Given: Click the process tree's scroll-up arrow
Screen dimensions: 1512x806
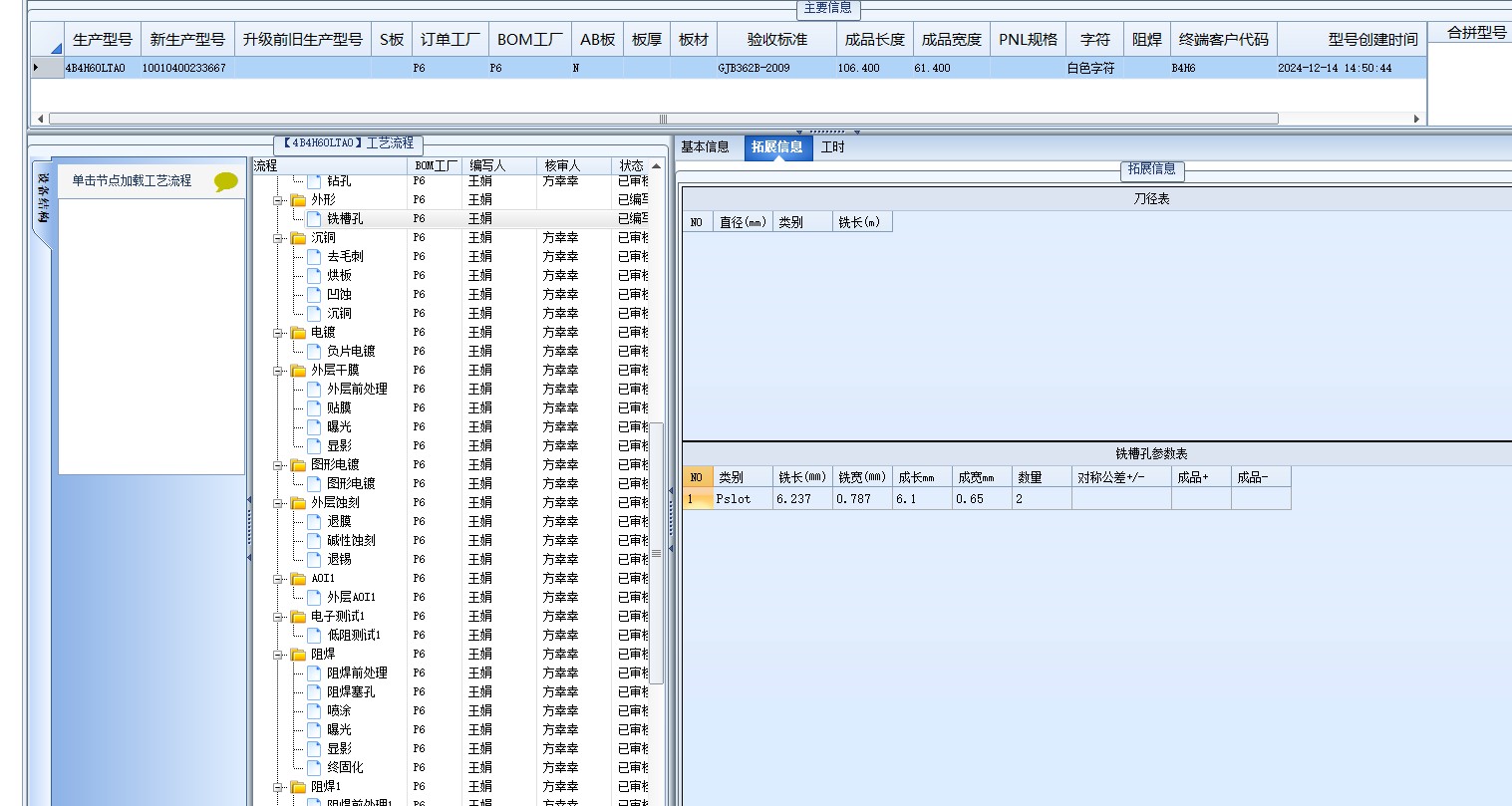Looking at the screenshot, I should click(x=657, y=165).
